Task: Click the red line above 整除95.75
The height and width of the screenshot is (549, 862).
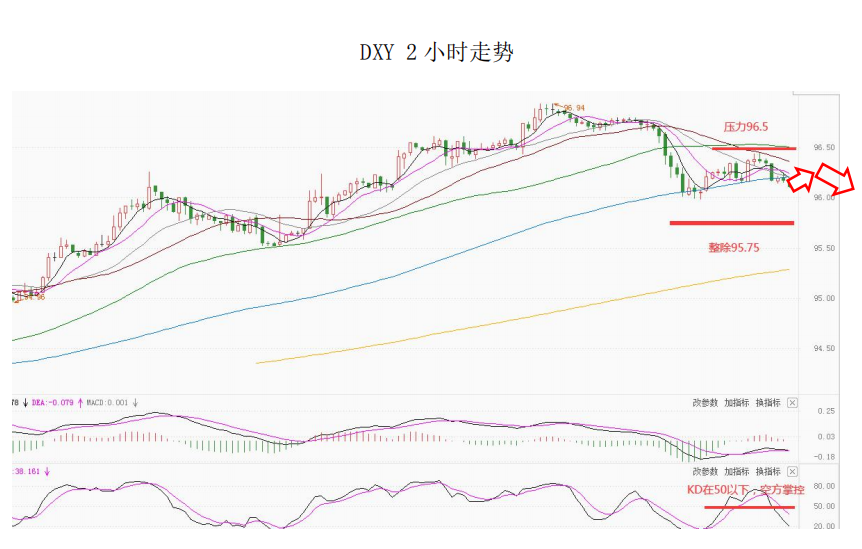Action: tap(731, 223)
